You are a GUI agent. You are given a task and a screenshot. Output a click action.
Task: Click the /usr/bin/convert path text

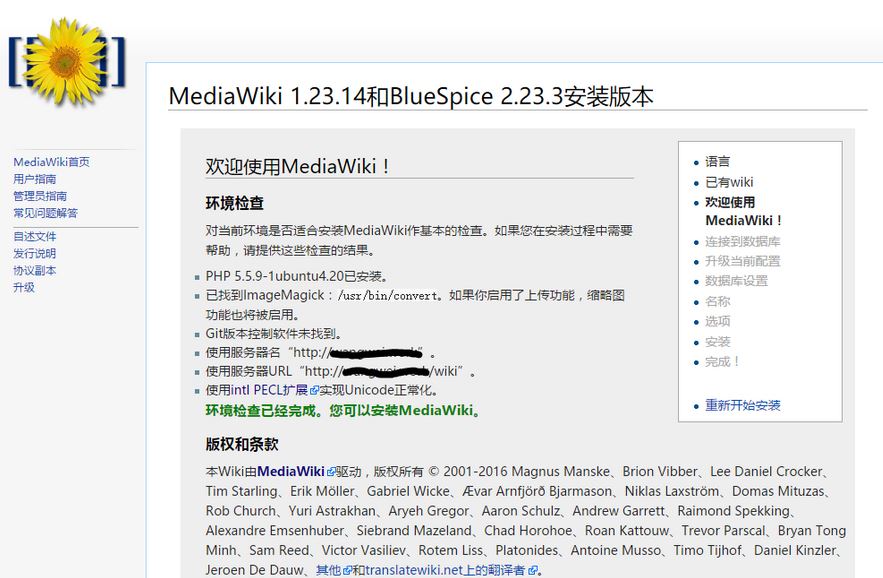[387, 296]
